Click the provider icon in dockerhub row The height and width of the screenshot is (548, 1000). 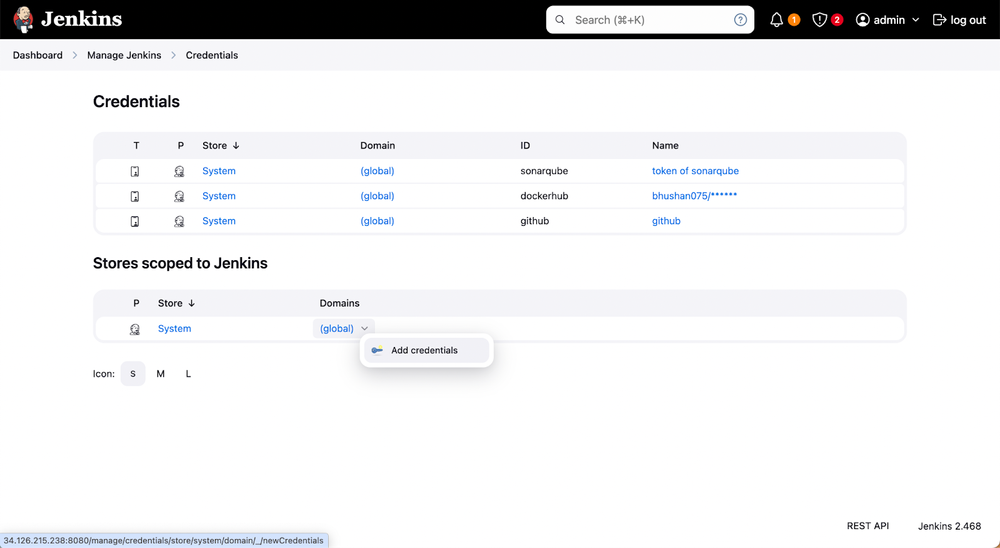pyautogui.click(x=179, y=196)
